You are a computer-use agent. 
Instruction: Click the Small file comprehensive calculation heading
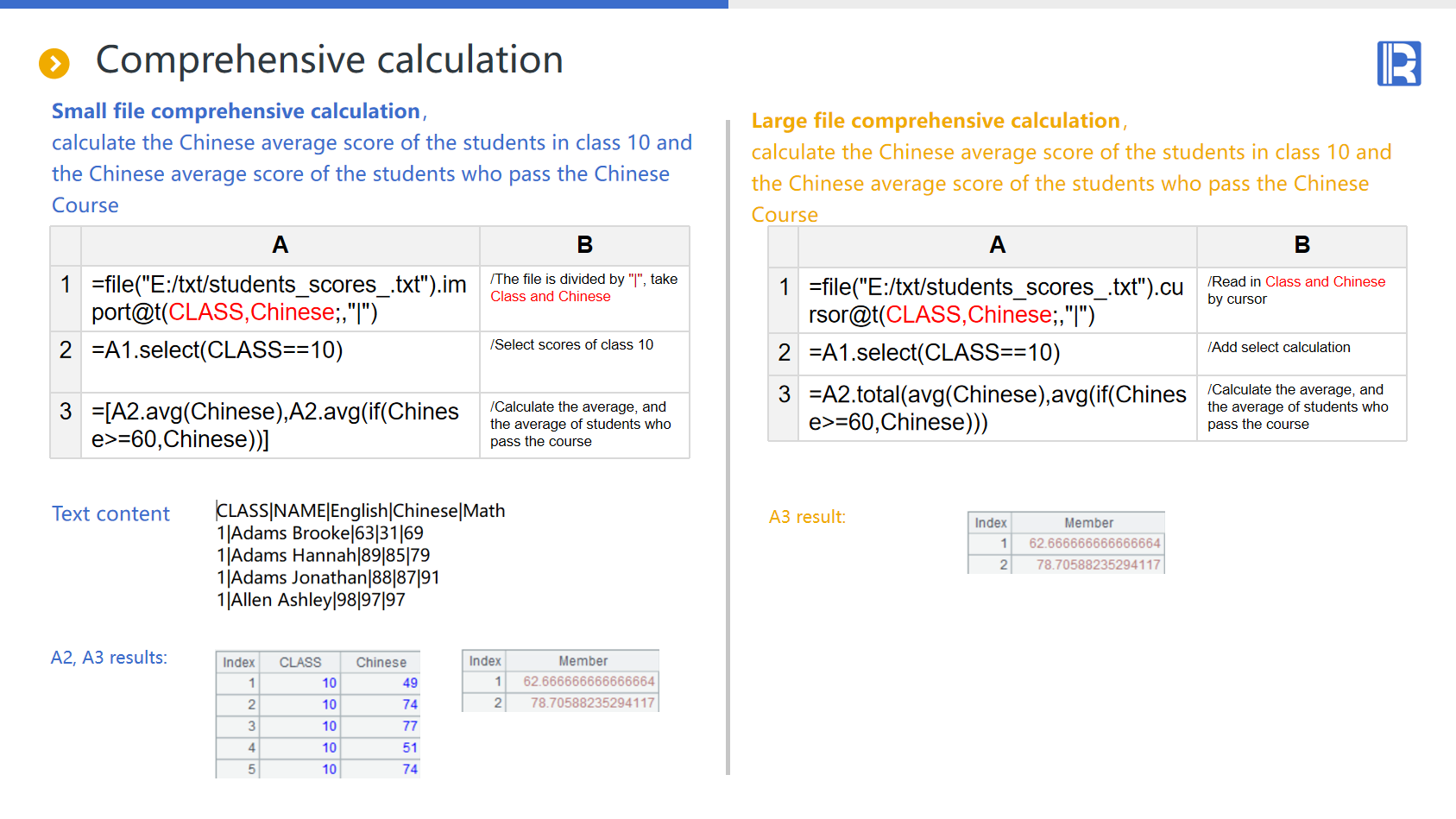[236, 111]
